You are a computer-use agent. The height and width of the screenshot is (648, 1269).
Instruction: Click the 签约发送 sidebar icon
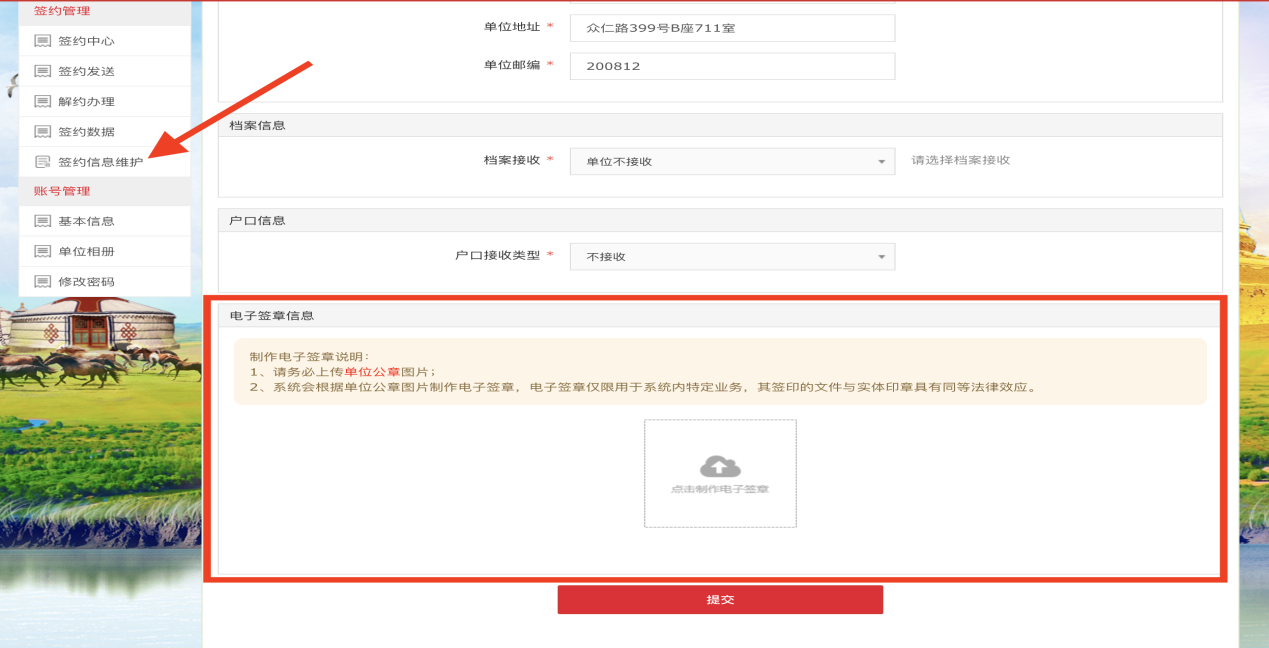(42, 71)
